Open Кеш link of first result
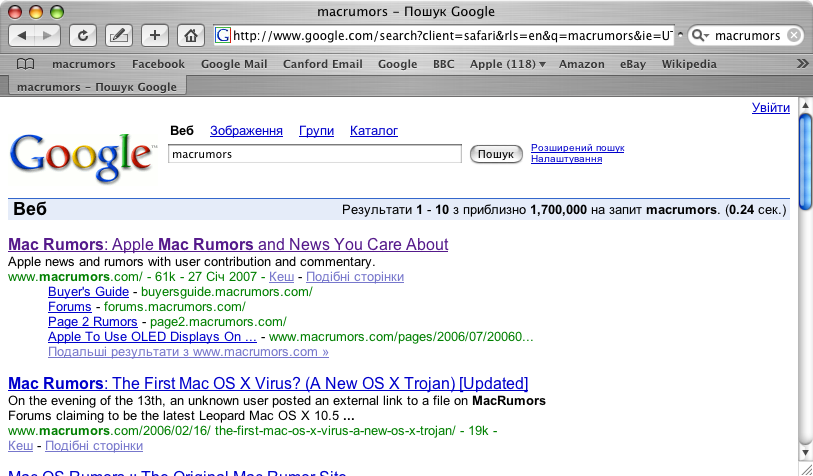Viewport: 813px width, 476px height. (x=282, y=277)
